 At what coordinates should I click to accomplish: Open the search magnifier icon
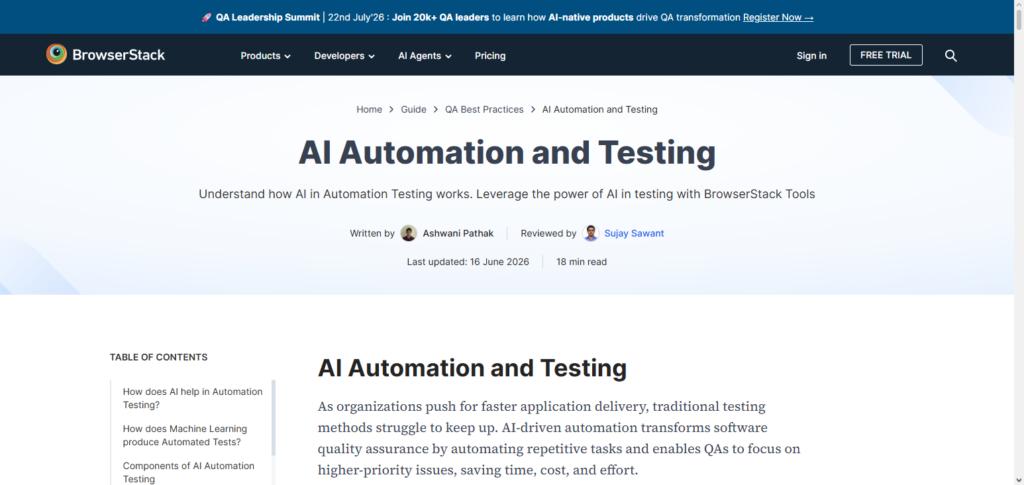[x=951, y=55]
